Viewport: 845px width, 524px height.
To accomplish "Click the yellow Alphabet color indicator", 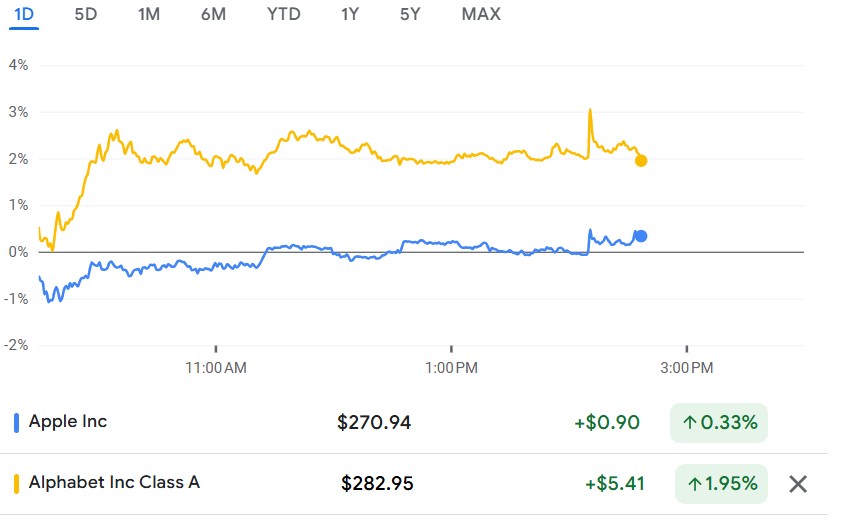I will coord(16,483).
